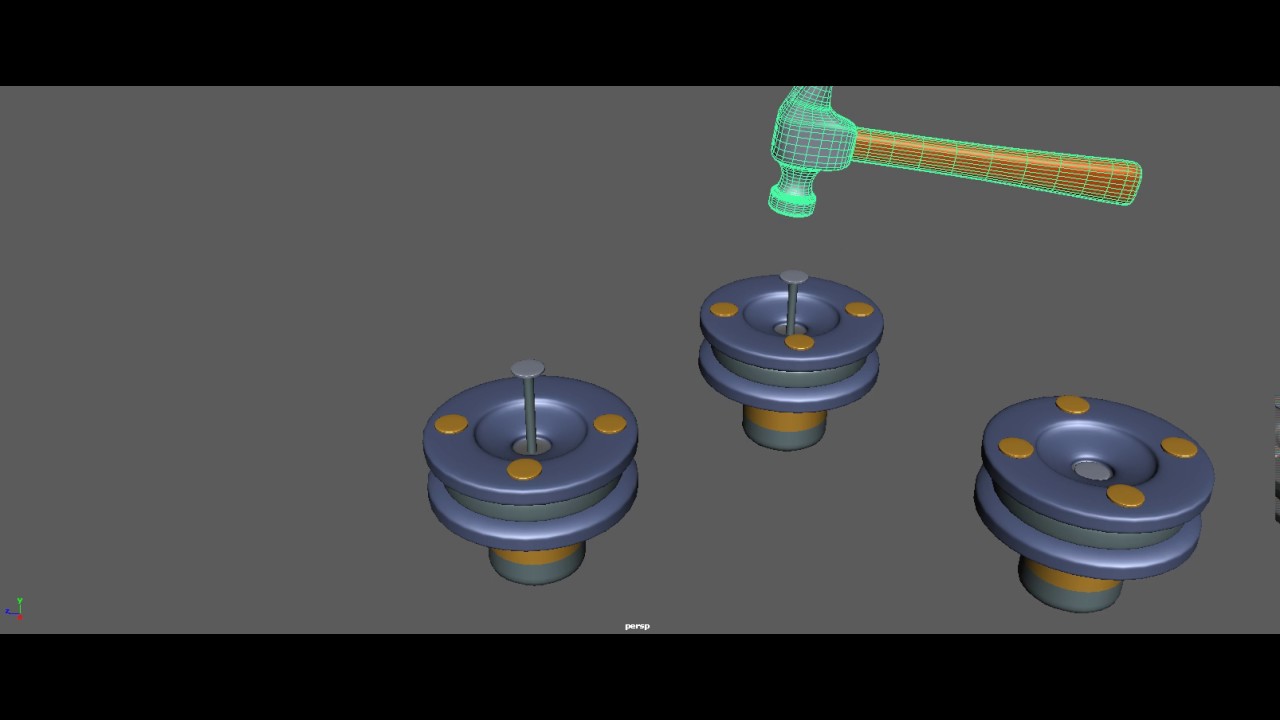Click the XYZ axis orientation gizmo
Image resolution: width=1280 pixels, height=720 pixels.
coord(15,608)
